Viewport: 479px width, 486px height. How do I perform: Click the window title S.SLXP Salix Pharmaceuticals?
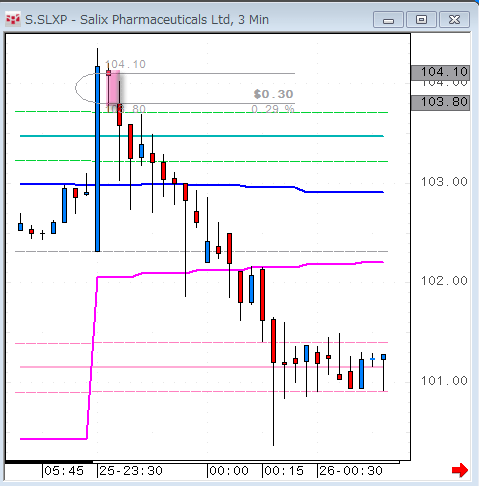coord(147,20)
